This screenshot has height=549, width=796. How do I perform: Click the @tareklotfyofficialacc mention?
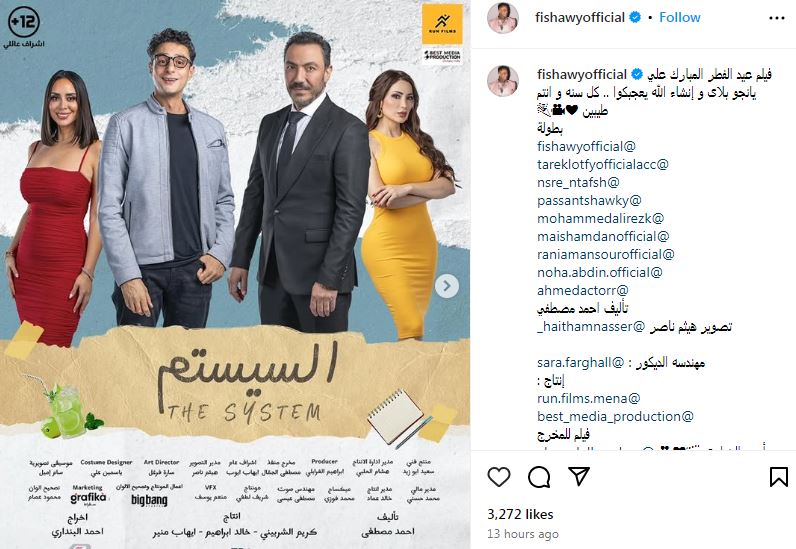[603, 165]
